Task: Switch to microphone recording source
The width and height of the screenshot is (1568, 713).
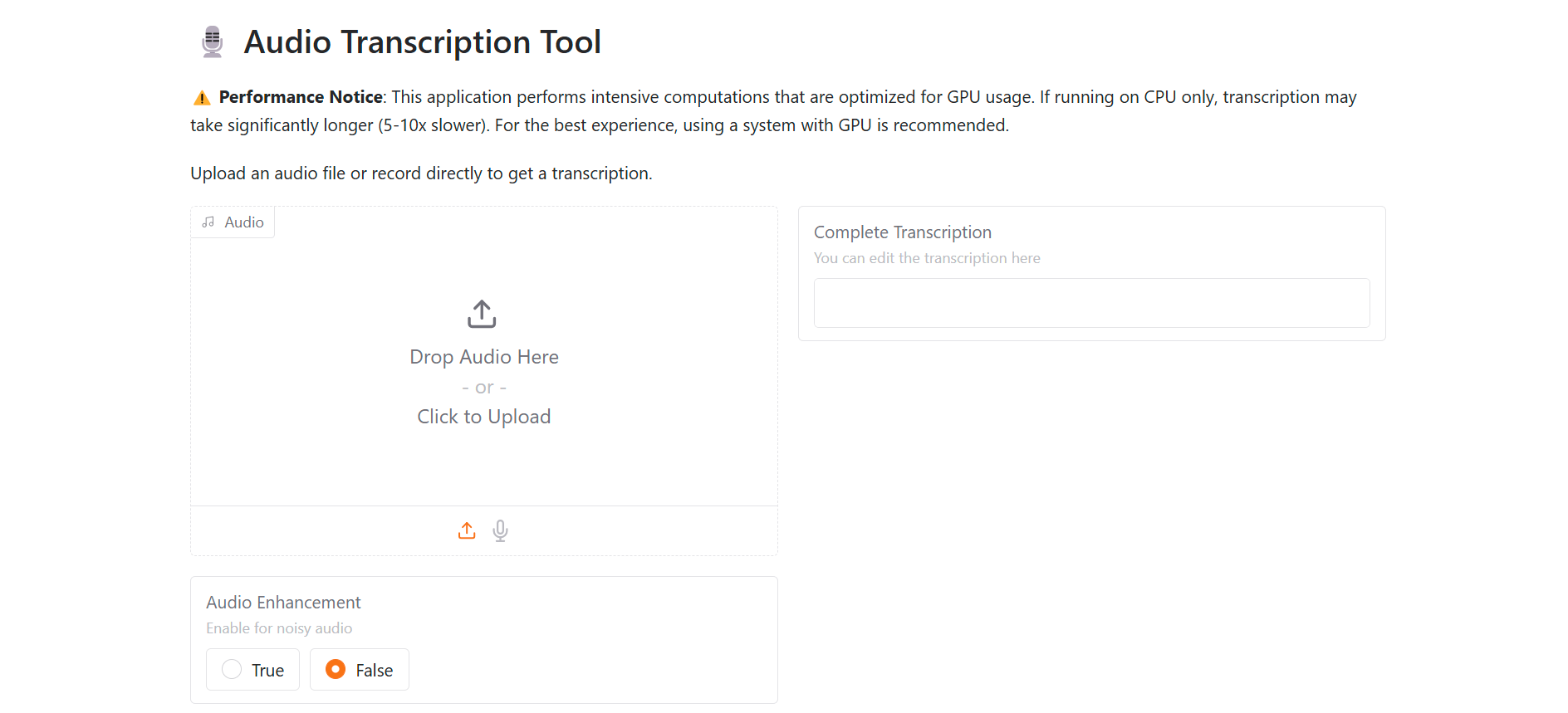Action: click(x=500, y=531)
